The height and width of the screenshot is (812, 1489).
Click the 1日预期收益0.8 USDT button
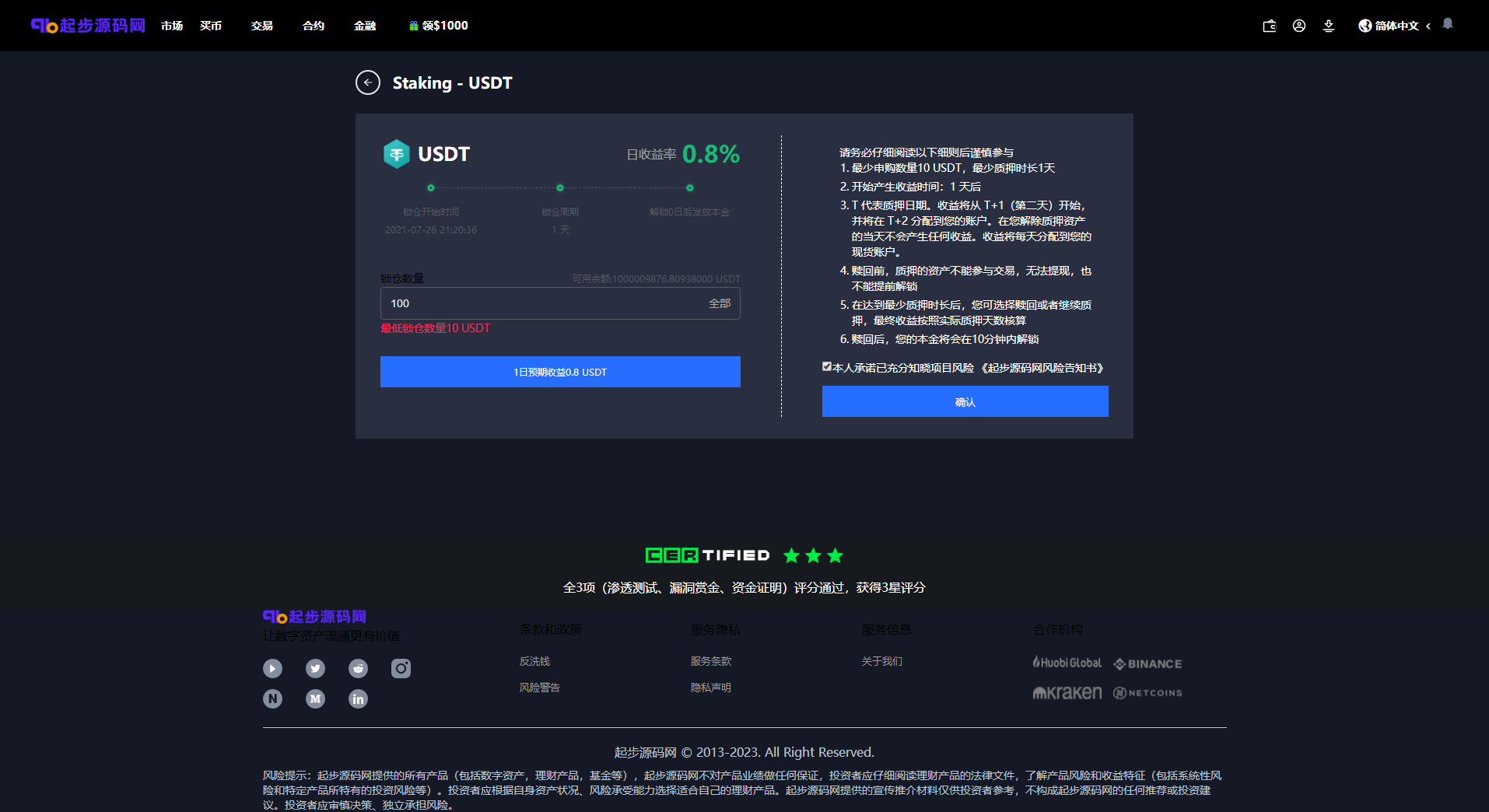pyautogui.click(x=560, y=372)
